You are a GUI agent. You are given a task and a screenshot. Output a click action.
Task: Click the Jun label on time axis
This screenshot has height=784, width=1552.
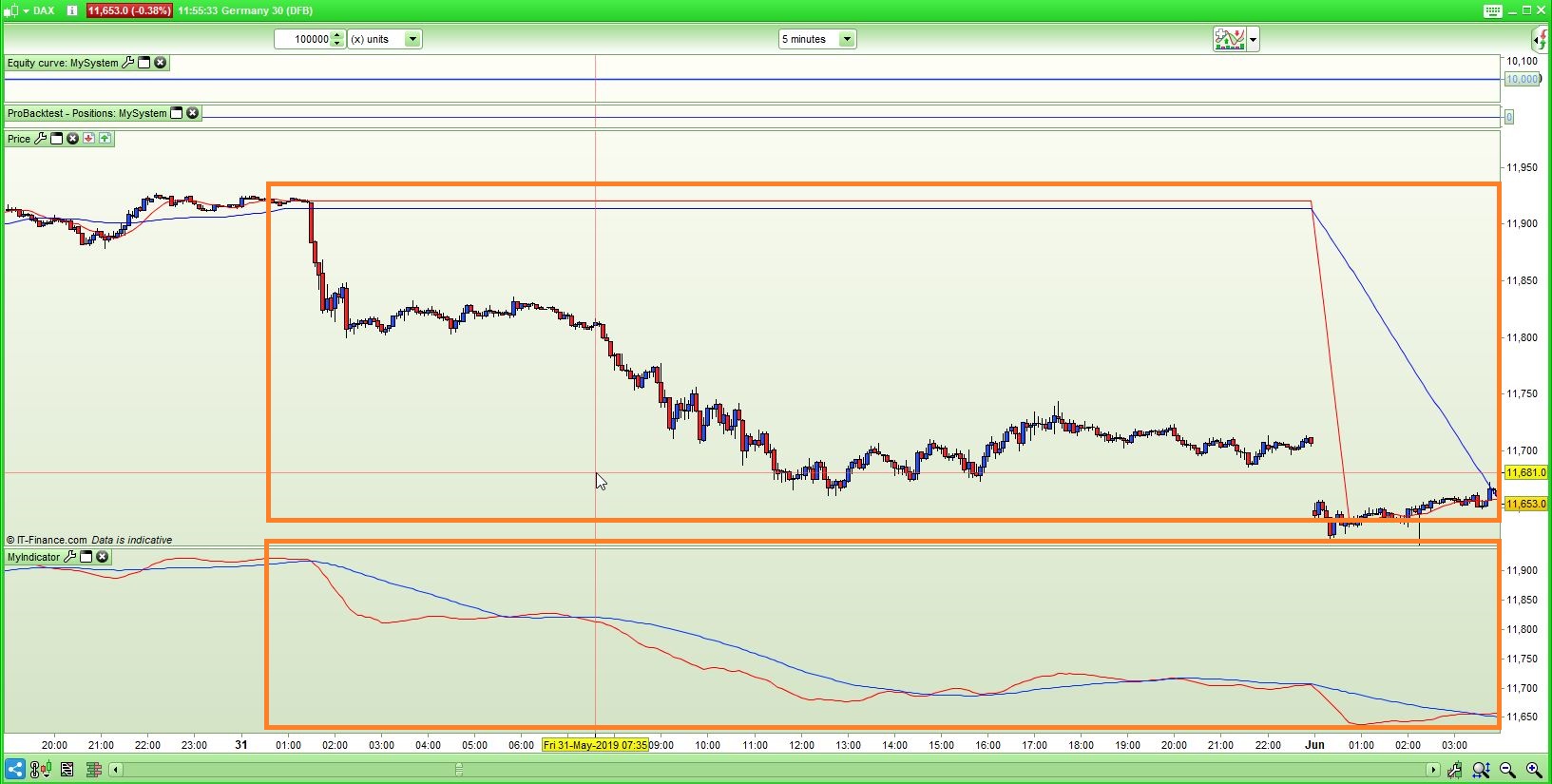click(x=1314, y=745)
